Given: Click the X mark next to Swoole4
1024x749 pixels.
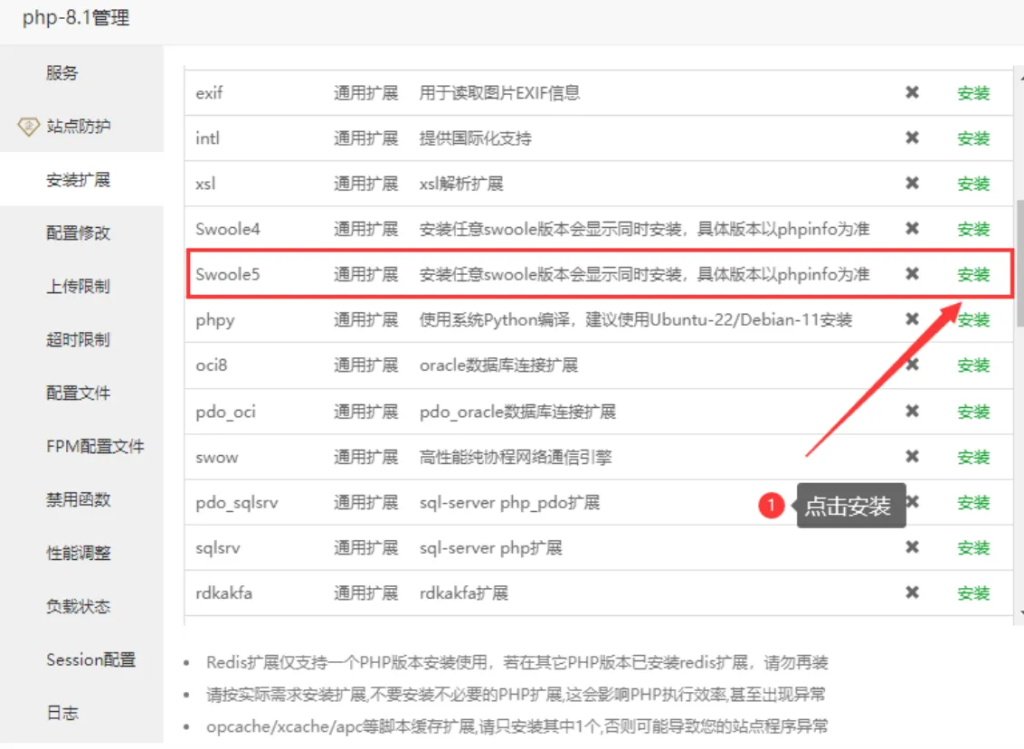Looking at the screenshot, I should pos(912,228).
